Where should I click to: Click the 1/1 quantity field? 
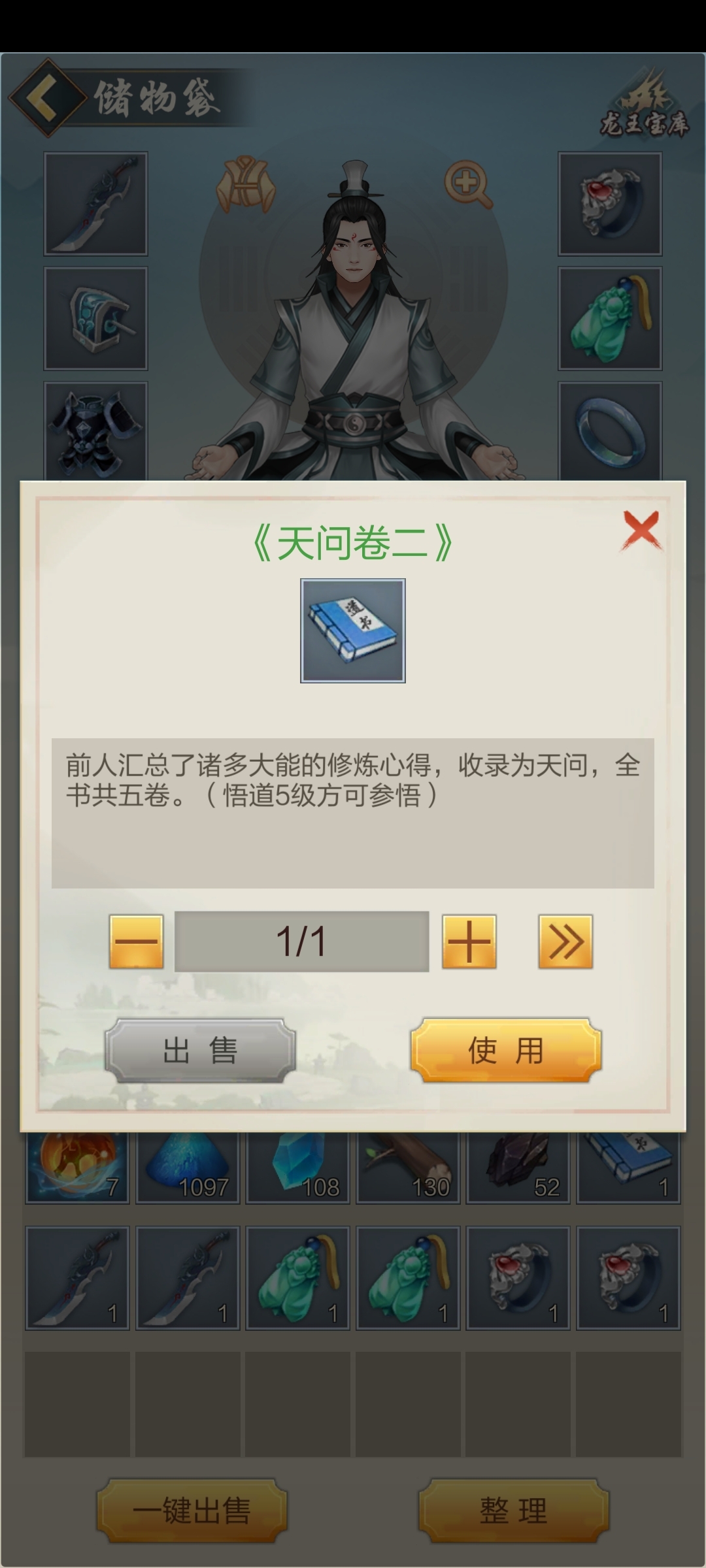(302, 941)
